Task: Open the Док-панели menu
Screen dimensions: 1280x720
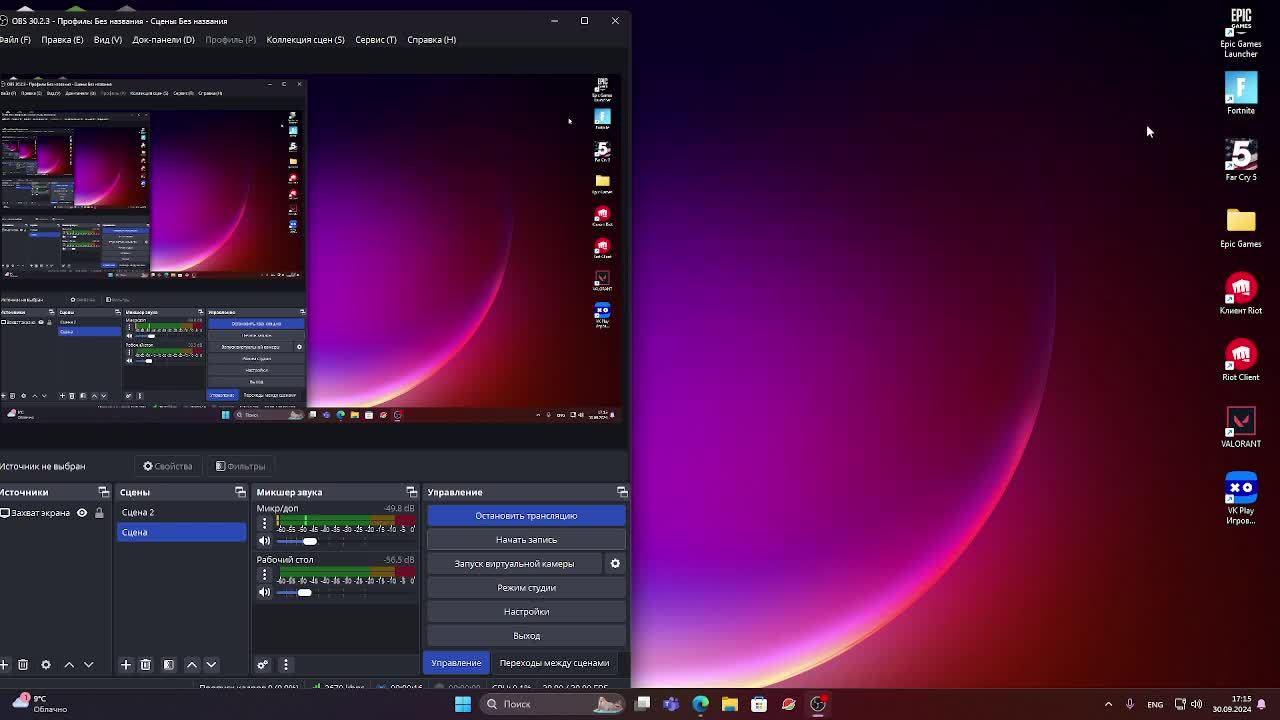Action: click(163, 40)
